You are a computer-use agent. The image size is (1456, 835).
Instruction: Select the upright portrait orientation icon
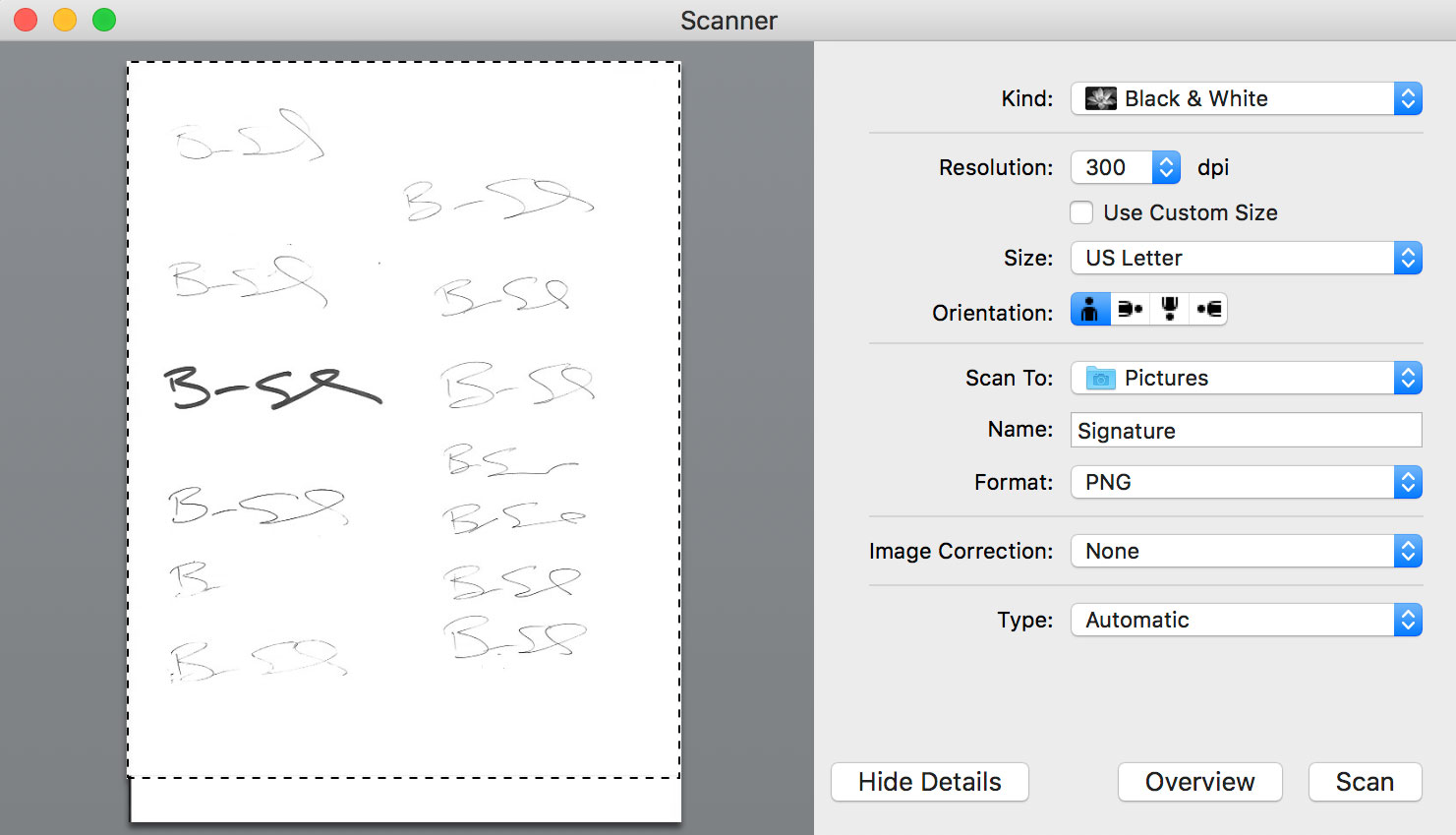coord(1090,310)
